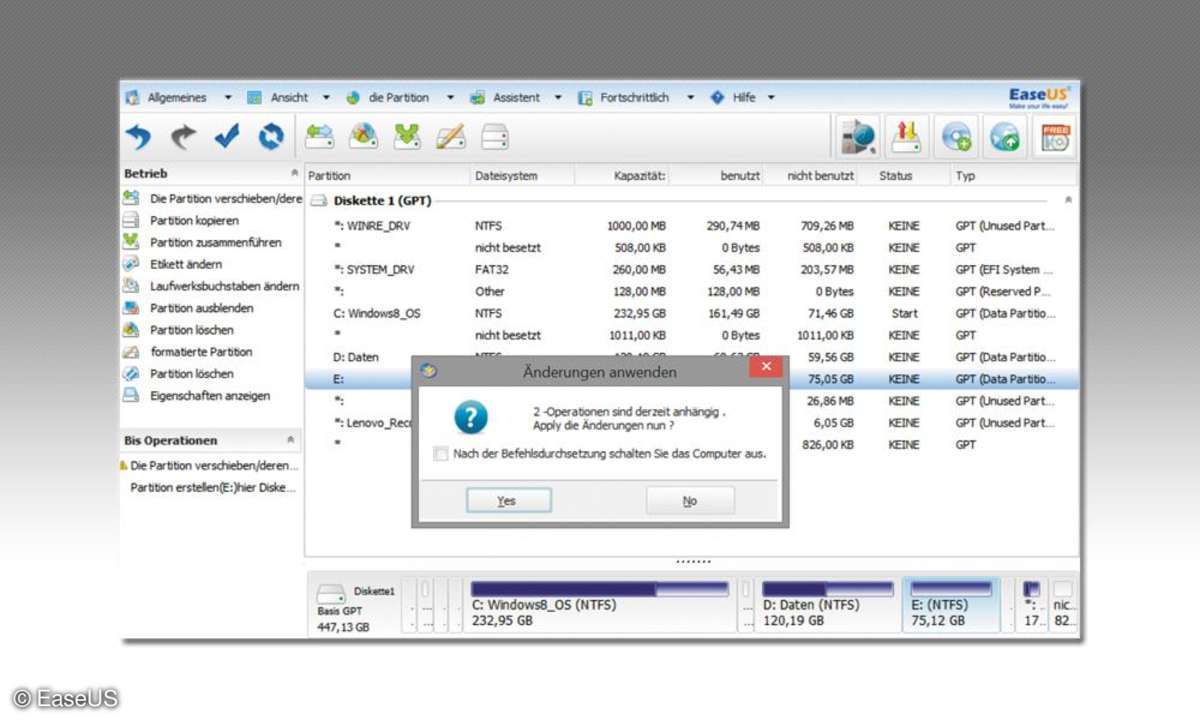Click dropdown arrow next to Allgemeines
Screen dimensions: 1200x720
[x=228, y=98]
